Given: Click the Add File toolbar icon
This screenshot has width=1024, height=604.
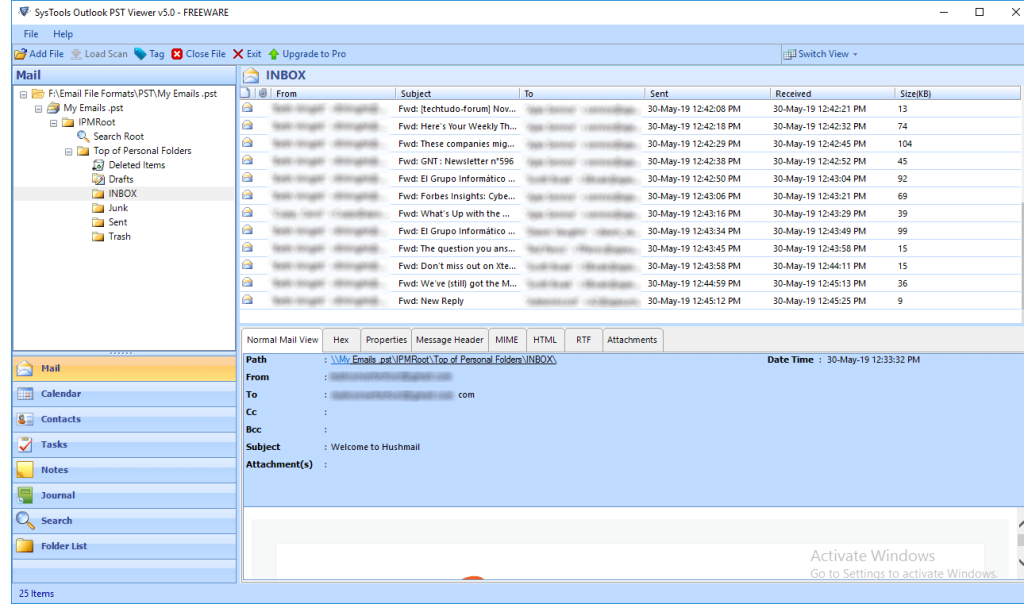Looking at the screenshot, I should (x=21, y=54).
